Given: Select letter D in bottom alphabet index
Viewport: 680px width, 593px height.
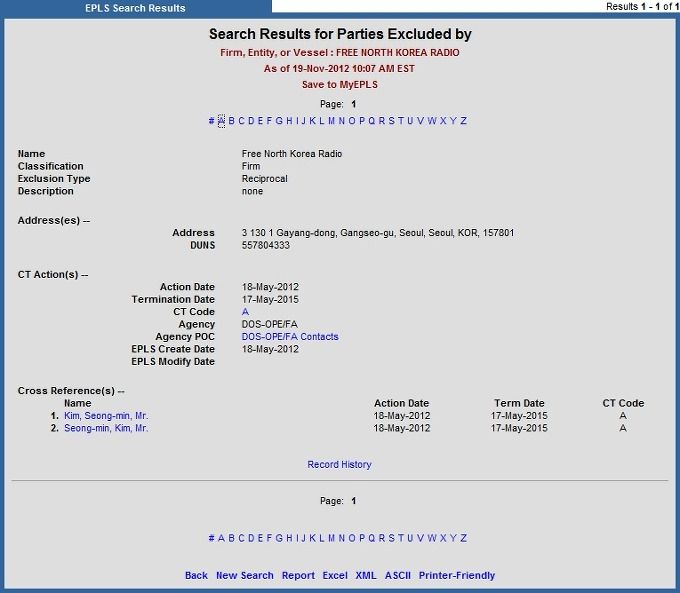Looking at the screenshot, I should (251, 538).
